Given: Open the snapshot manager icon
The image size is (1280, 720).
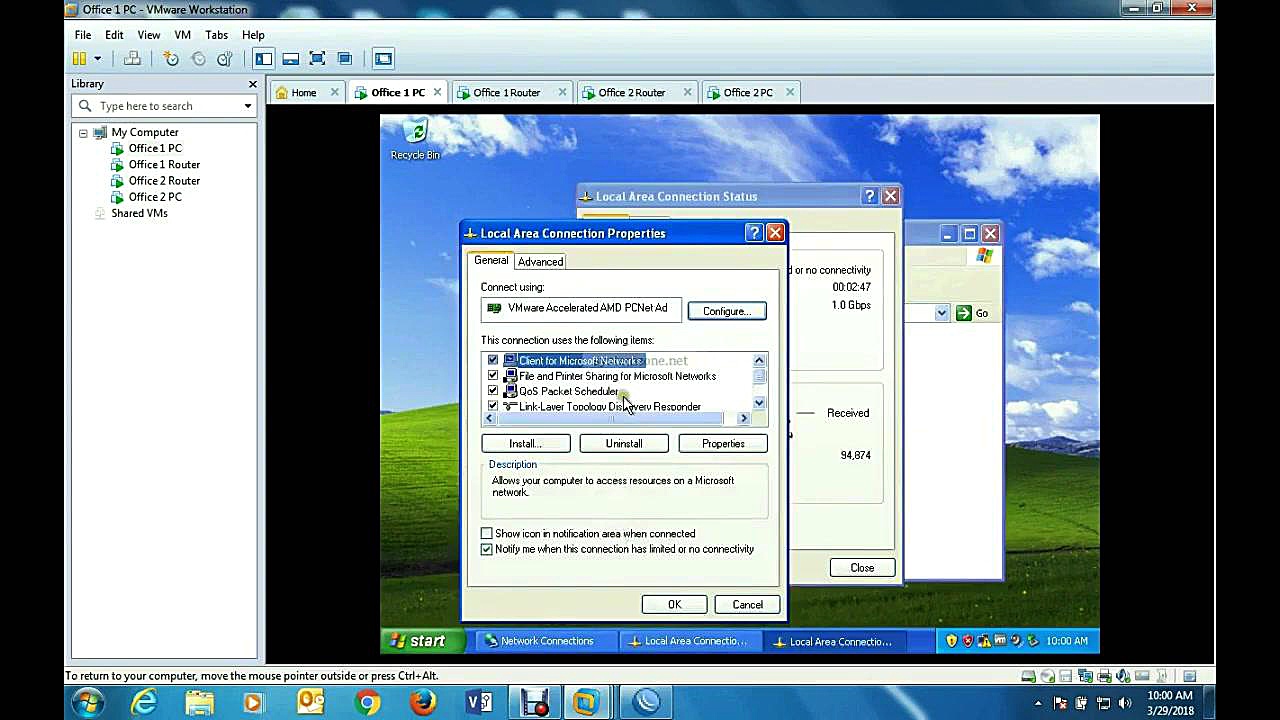Looking at the screenshot, I should [x=225, y=59].
